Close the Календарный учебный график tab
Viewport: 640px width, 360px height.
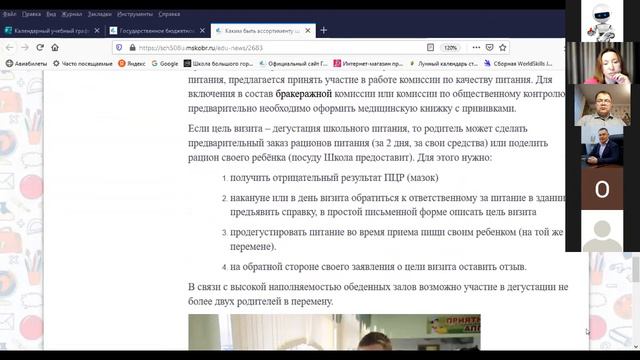pyautogui.click(x=97, y=31)
